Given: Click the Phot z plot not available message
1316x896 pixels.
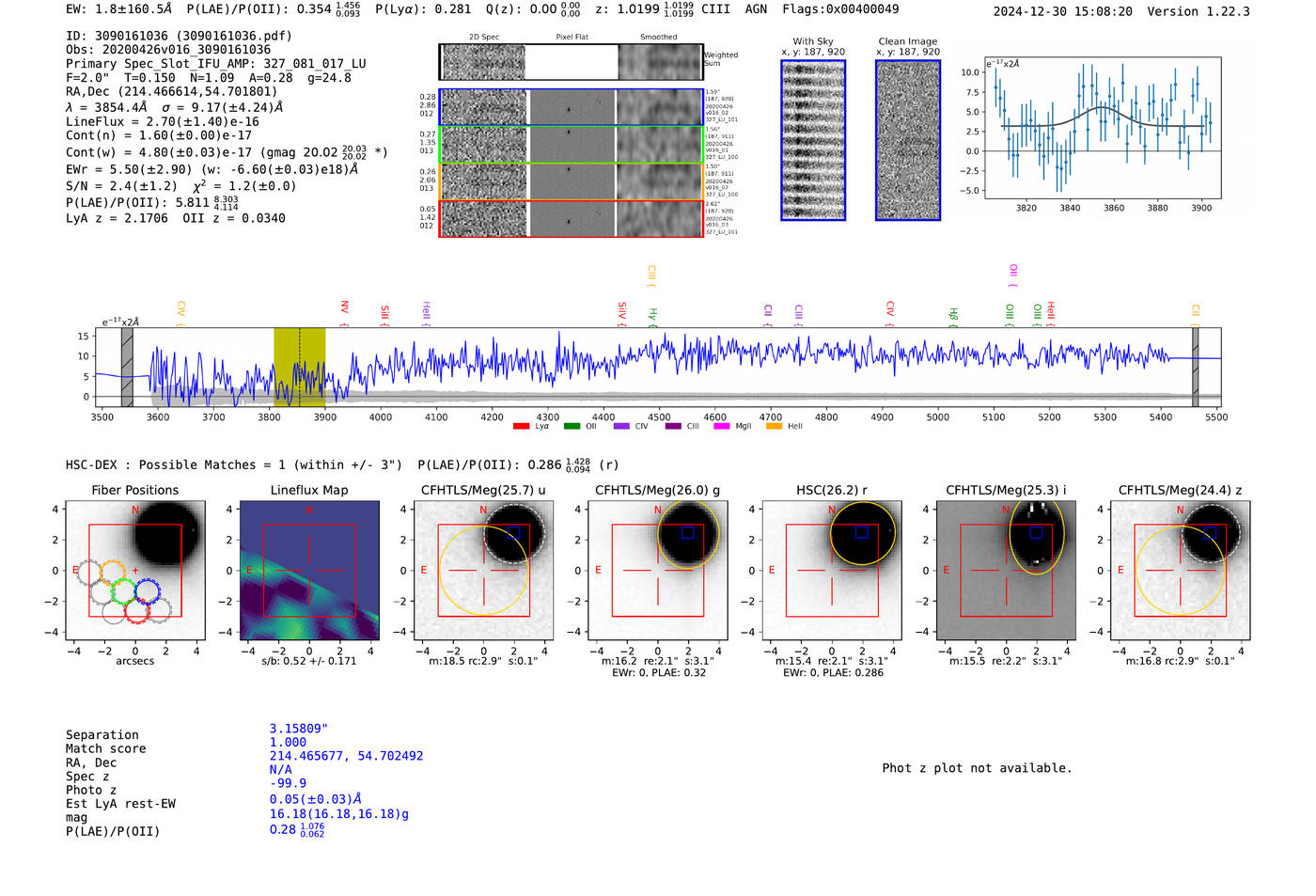Looking at the screenshot, I should tap(977, 768).
